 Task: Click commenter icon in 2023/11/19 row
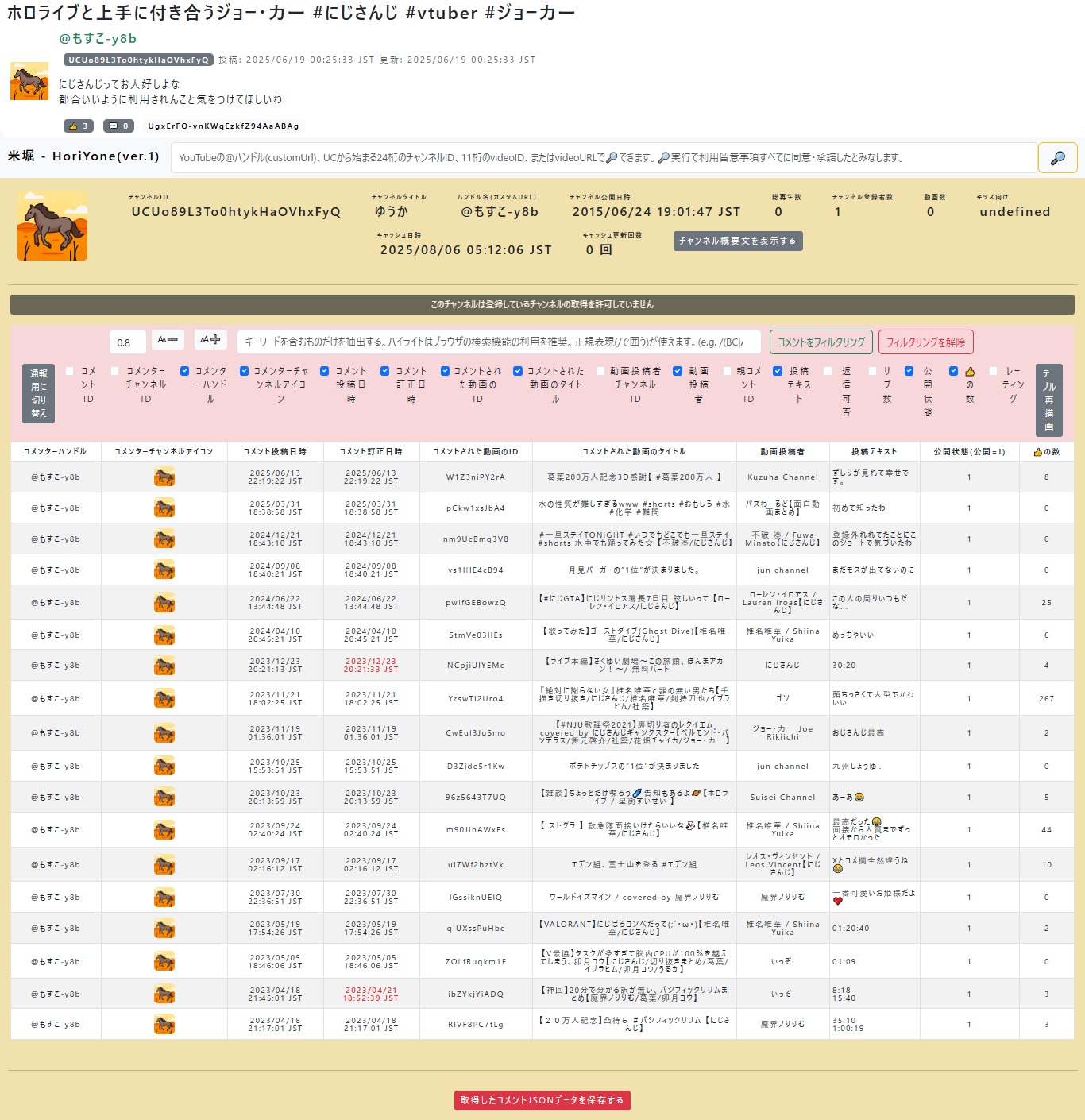(x=164, y=732)
